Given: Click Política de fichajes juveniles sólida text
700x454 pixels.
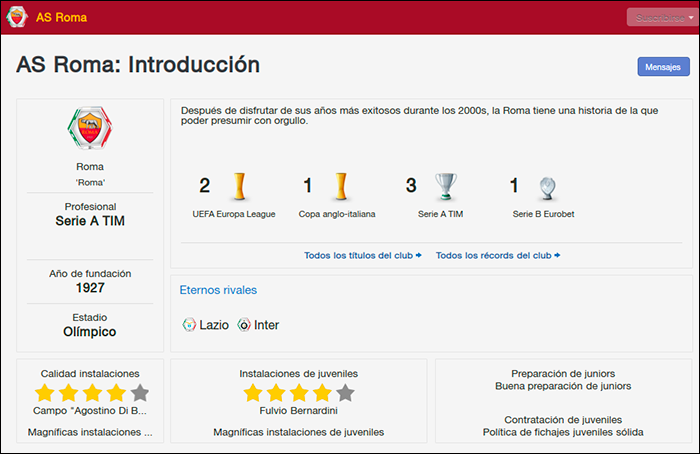Looking at the screenshot, I should (563, 432).
